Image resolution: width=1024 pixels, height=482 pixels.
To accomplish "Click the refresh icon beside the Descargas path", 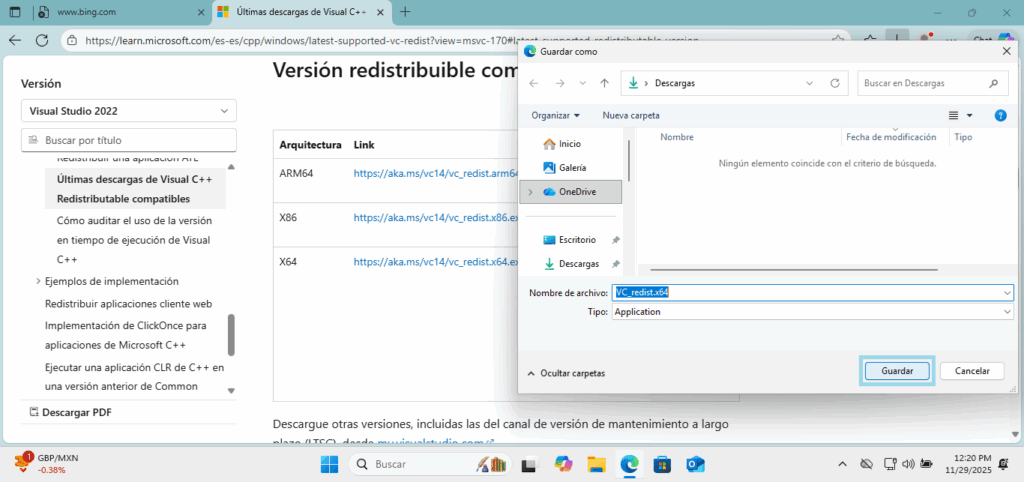I will 834,84.
